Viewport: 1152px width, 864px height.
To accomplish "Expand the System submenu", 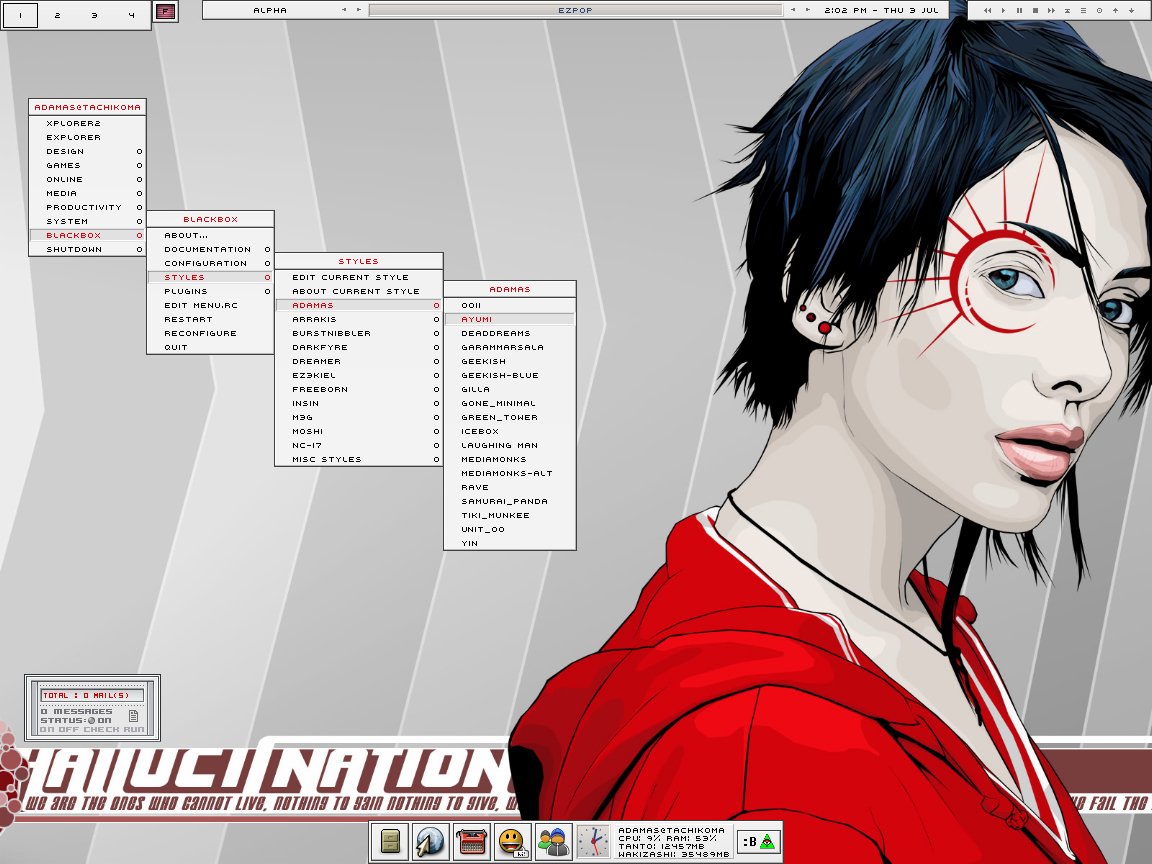I will click(87, 221).
